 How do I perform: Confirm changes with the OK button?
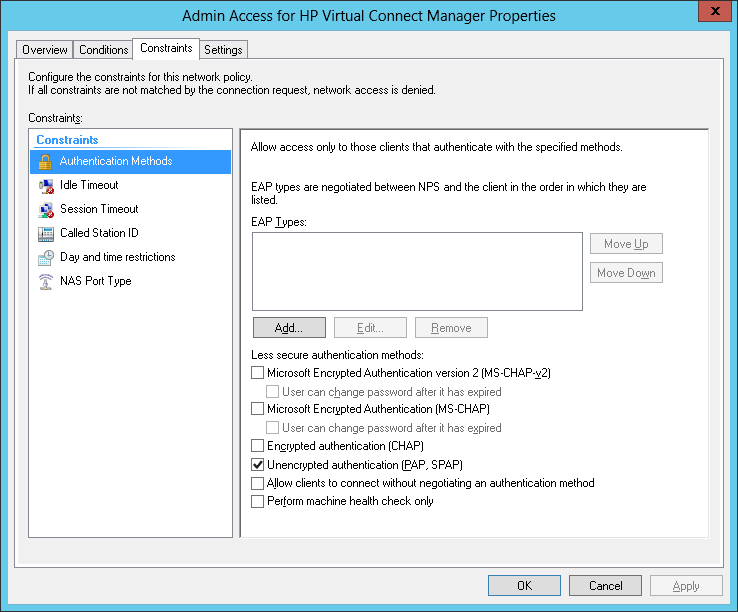tap(524, 585)
